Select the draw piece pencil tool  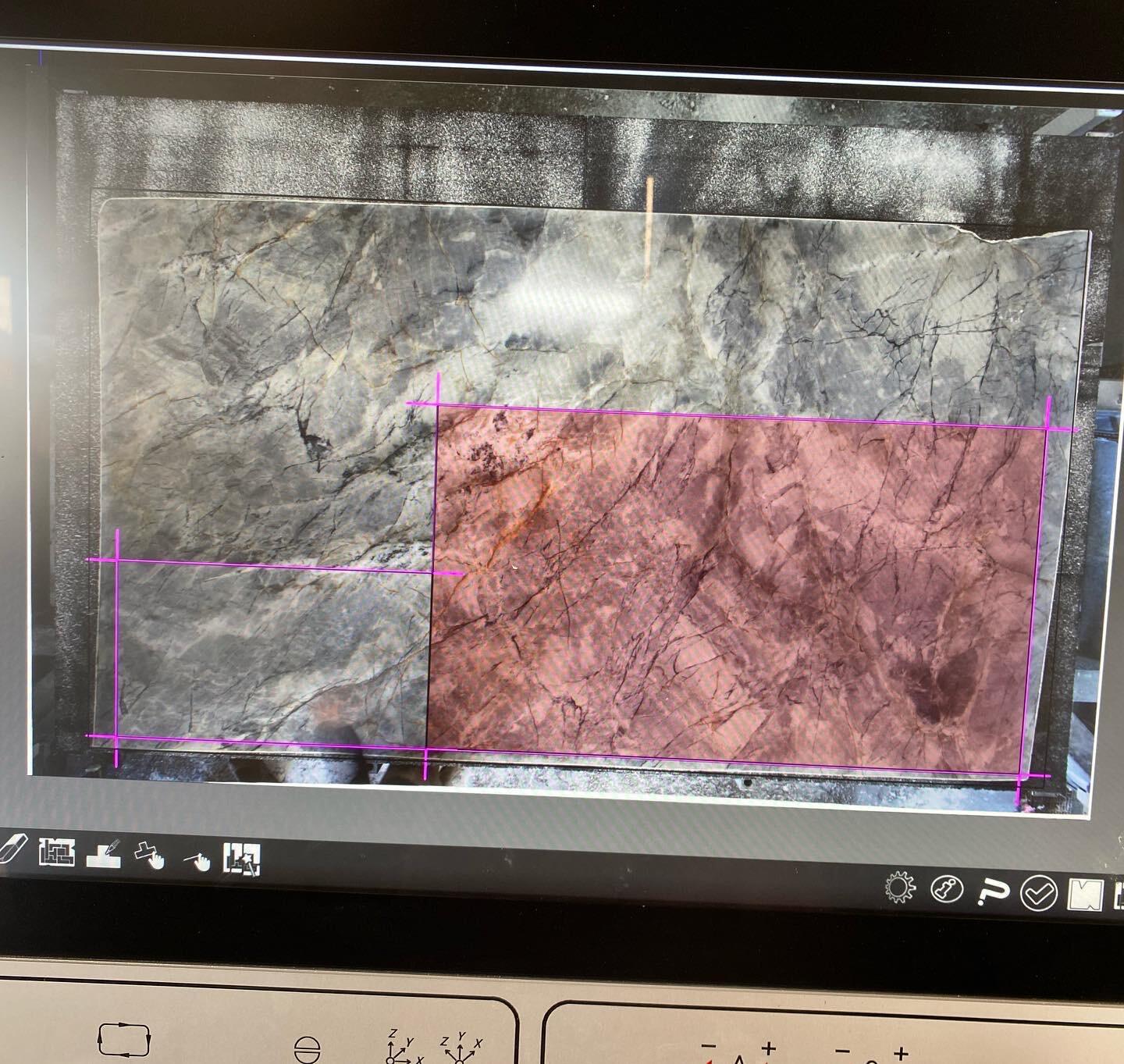[x=103, y=855]
